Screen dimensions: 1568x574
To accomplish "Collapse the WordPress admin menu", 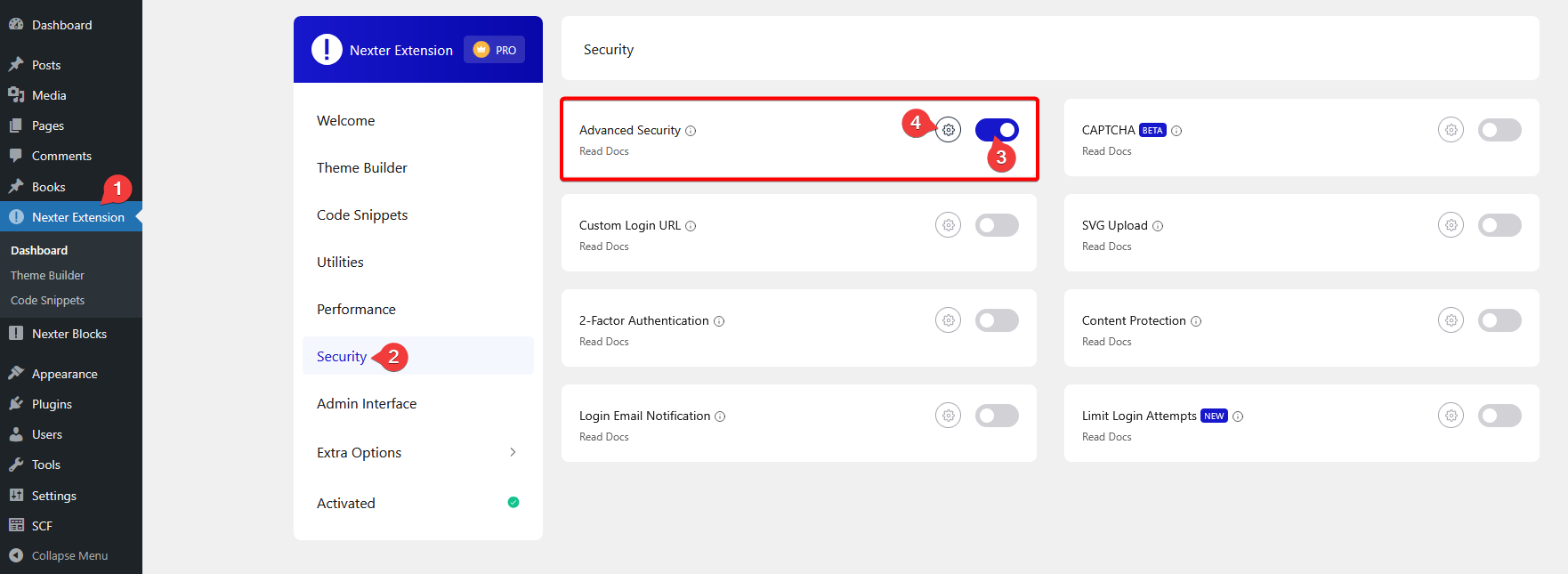I will [x=69, y=555].
